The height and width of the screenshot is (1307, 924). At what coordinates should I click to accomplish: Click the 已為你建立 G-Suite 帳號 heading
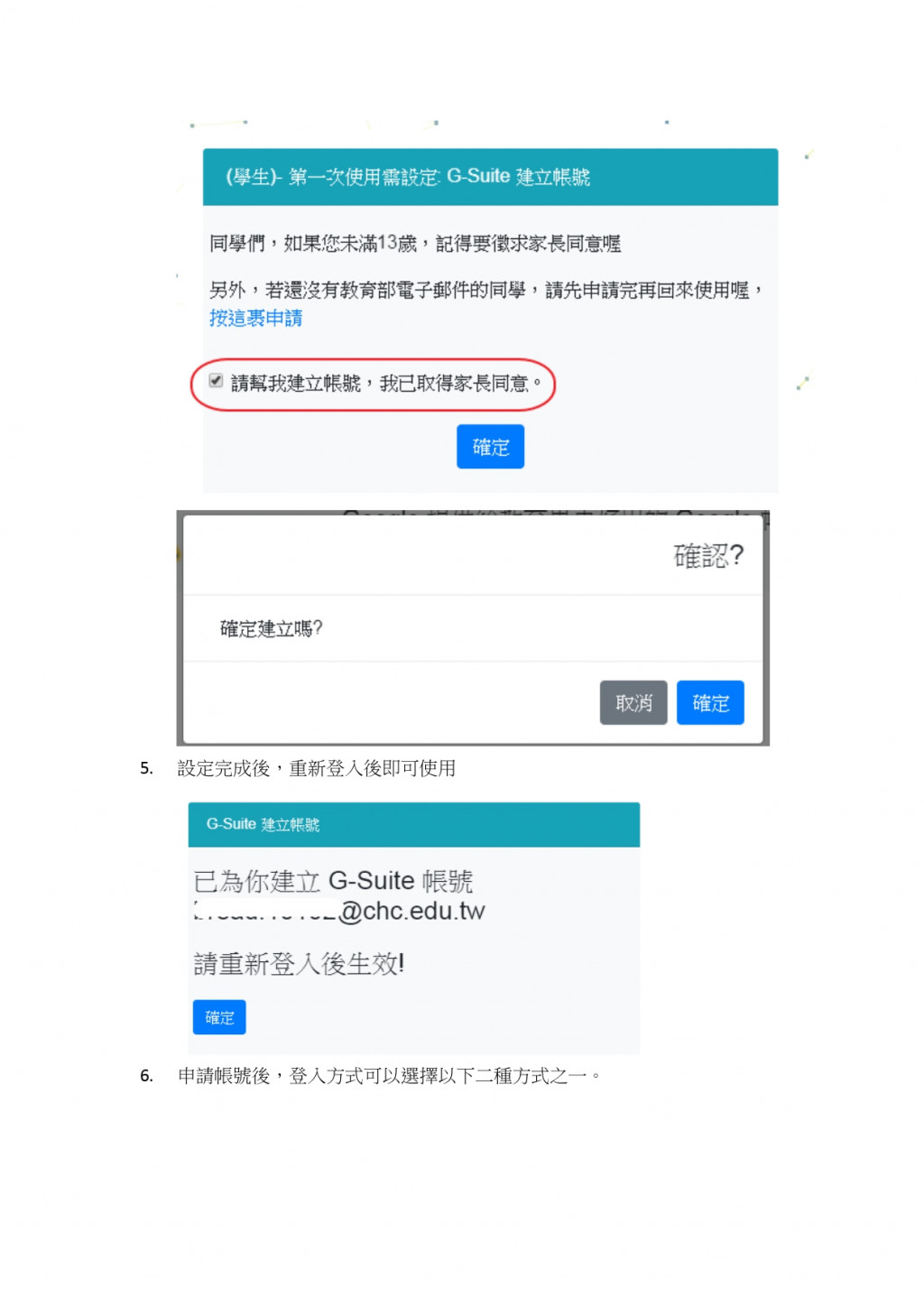333,881
